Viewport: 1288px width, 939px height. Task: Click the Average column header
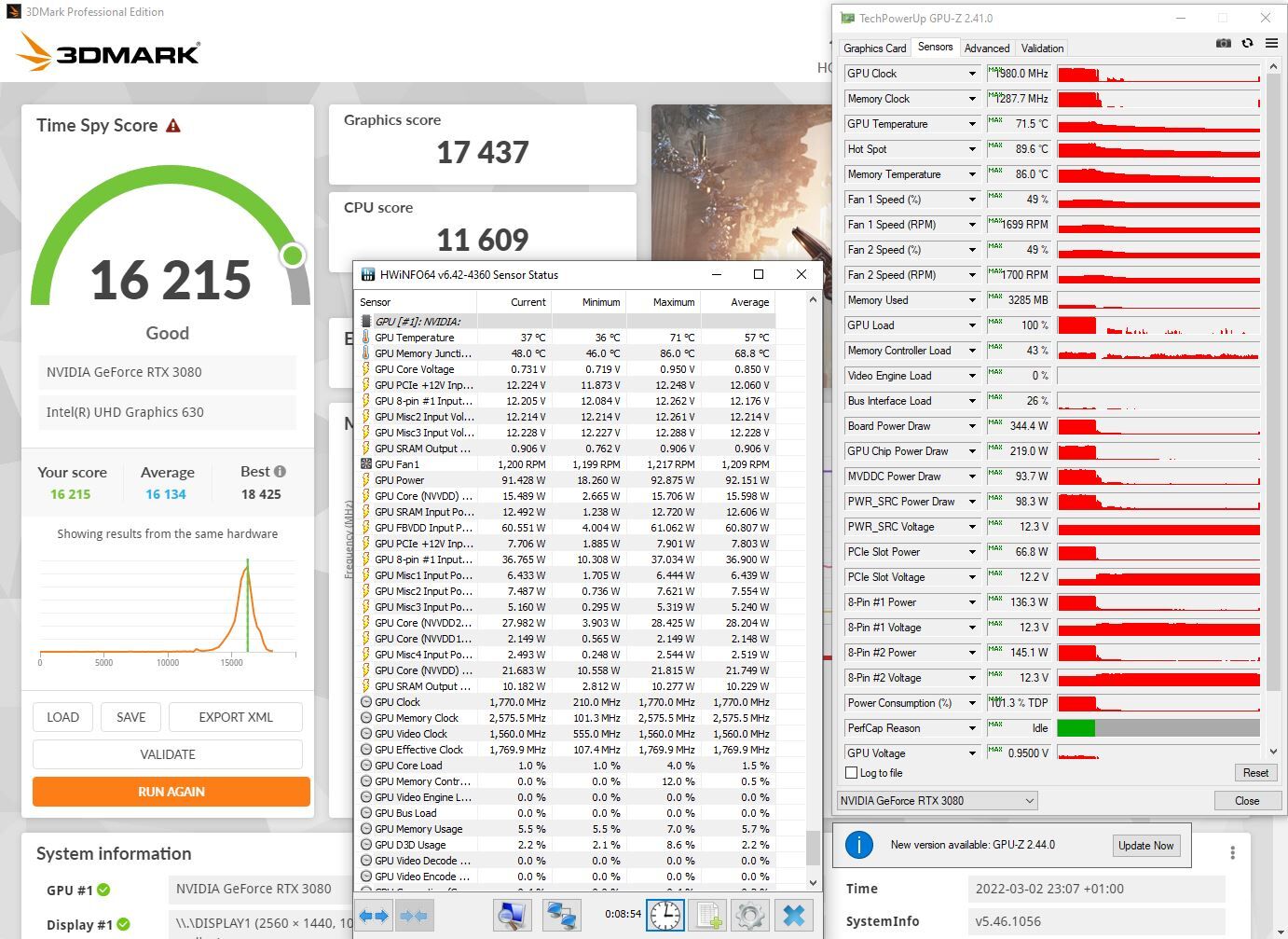pyautogui.click(x=738, y=302)
